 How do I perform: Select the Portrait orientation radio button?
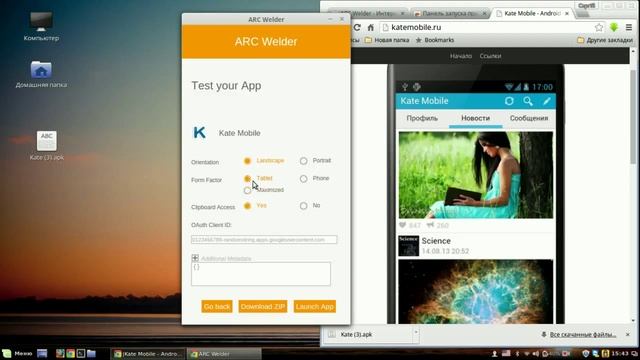pos(303,161)
